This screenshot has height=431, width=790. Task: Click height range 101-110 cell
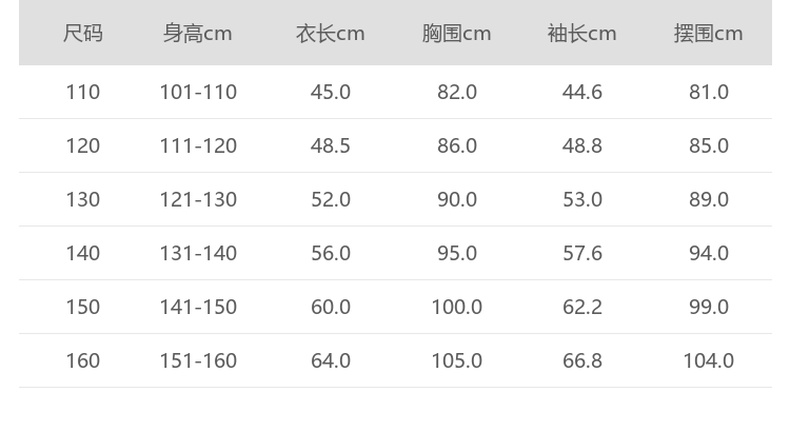[x=198, y=92]
